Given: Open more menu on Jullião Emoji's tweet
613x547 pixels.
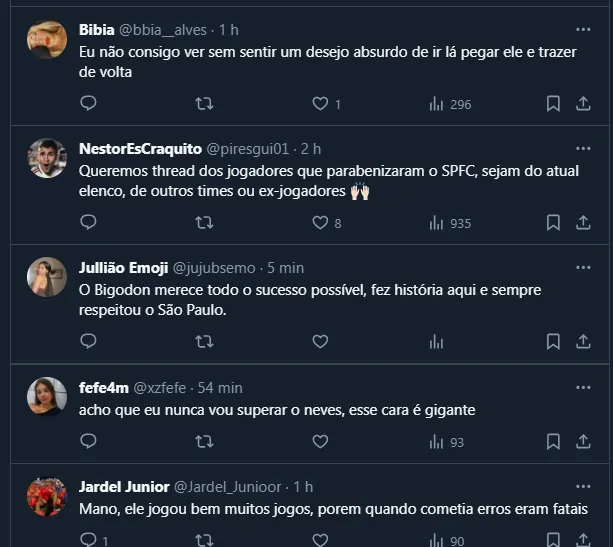Looking at the screenshot, I should coord(583,267).
